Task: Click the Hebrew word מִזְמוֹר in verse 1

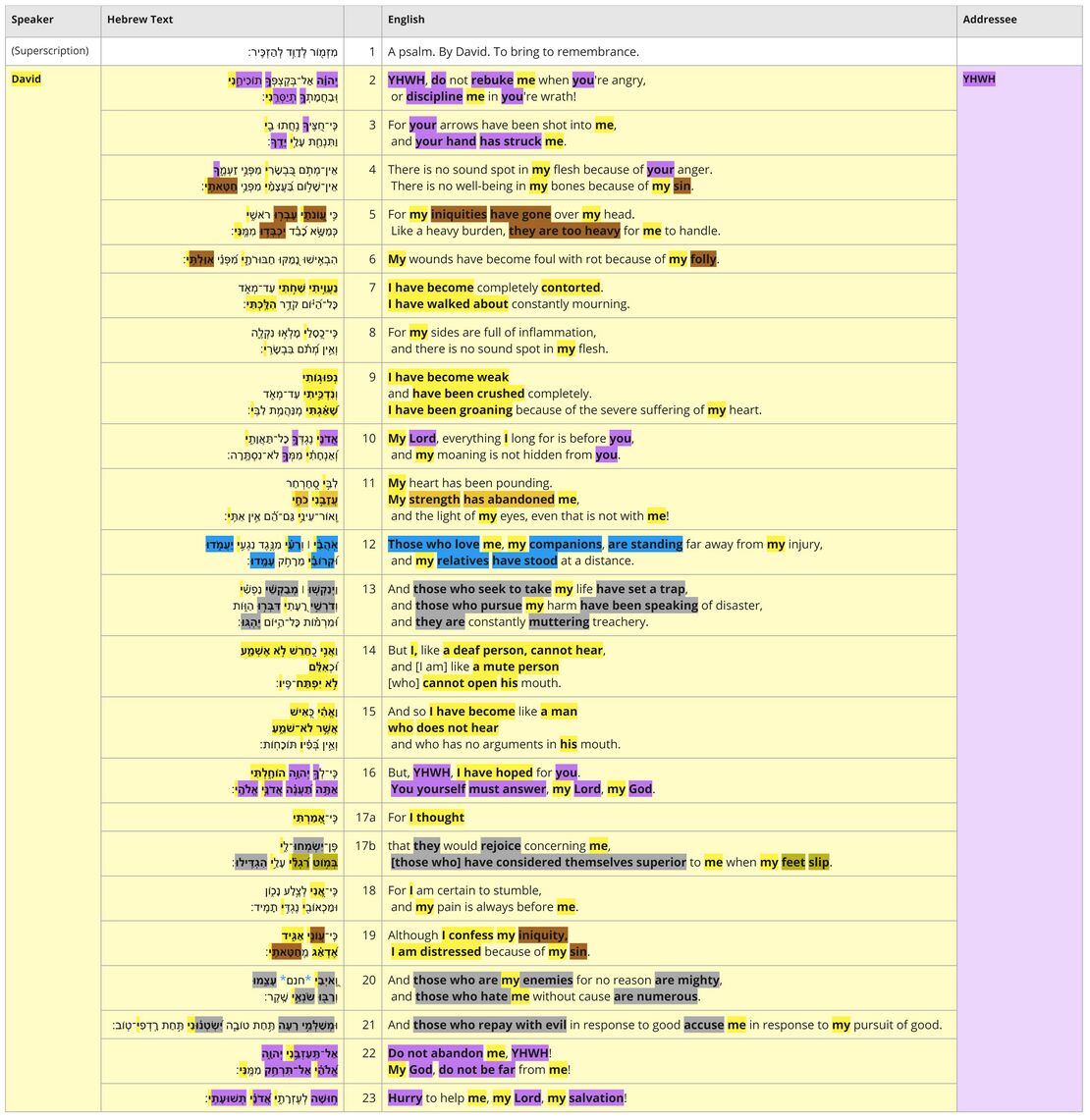Action: tap(326, 51)
